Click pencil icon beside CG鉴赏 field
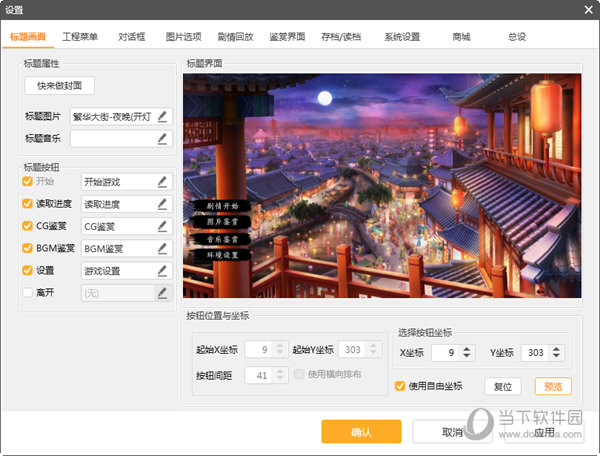Viewport: 600px width, 456px height. pyautogui.click(x=162, y=226)
